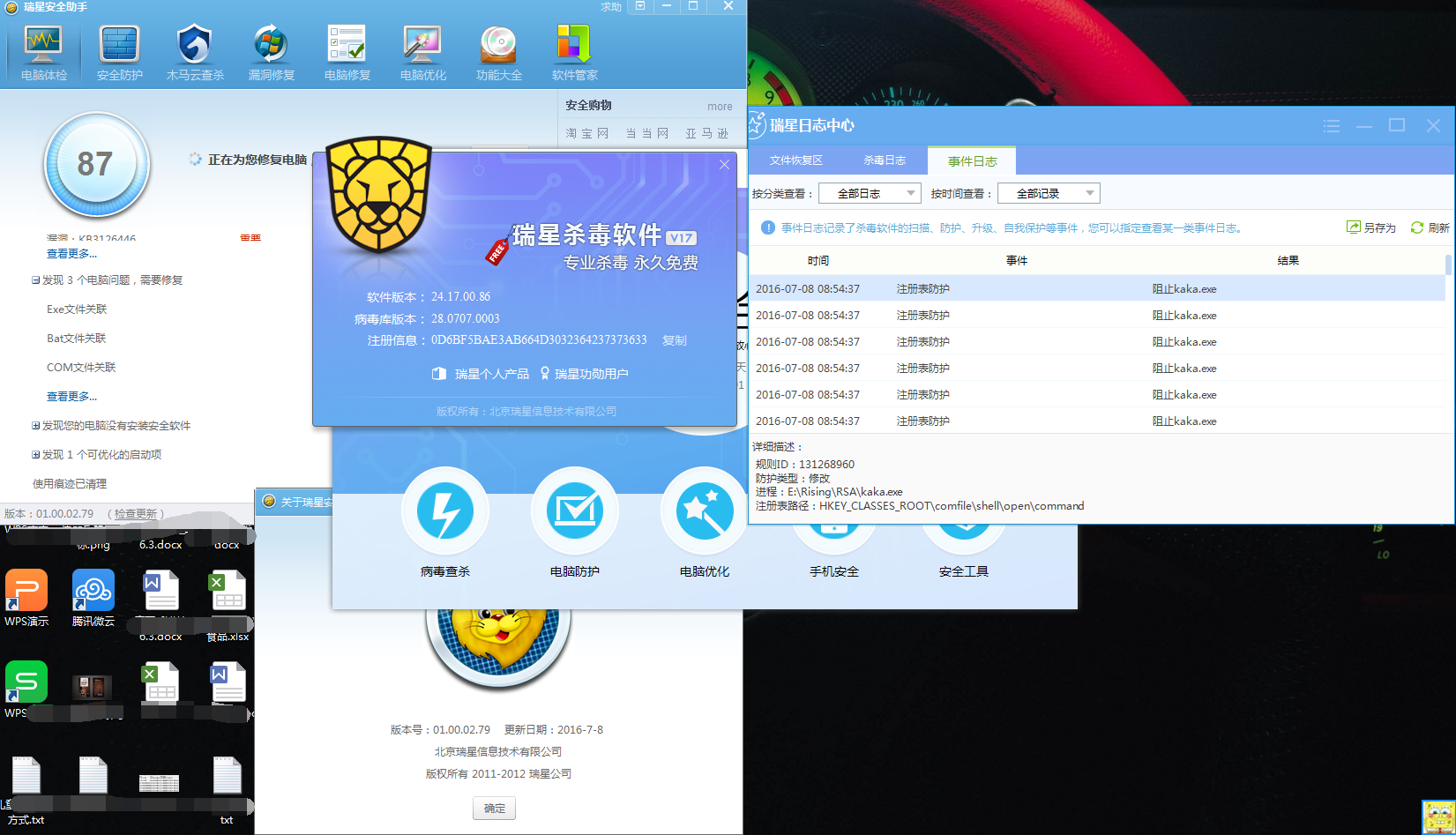Open 电脑体检 in the 瑞星安全助手 toolbar
Viewport: 1456px width, 835px height.
[43, 53]
